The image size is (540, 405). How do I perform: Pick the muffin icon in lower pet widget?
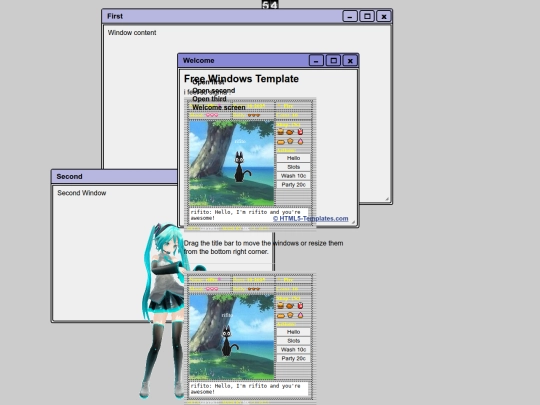(x=290, y=315)
